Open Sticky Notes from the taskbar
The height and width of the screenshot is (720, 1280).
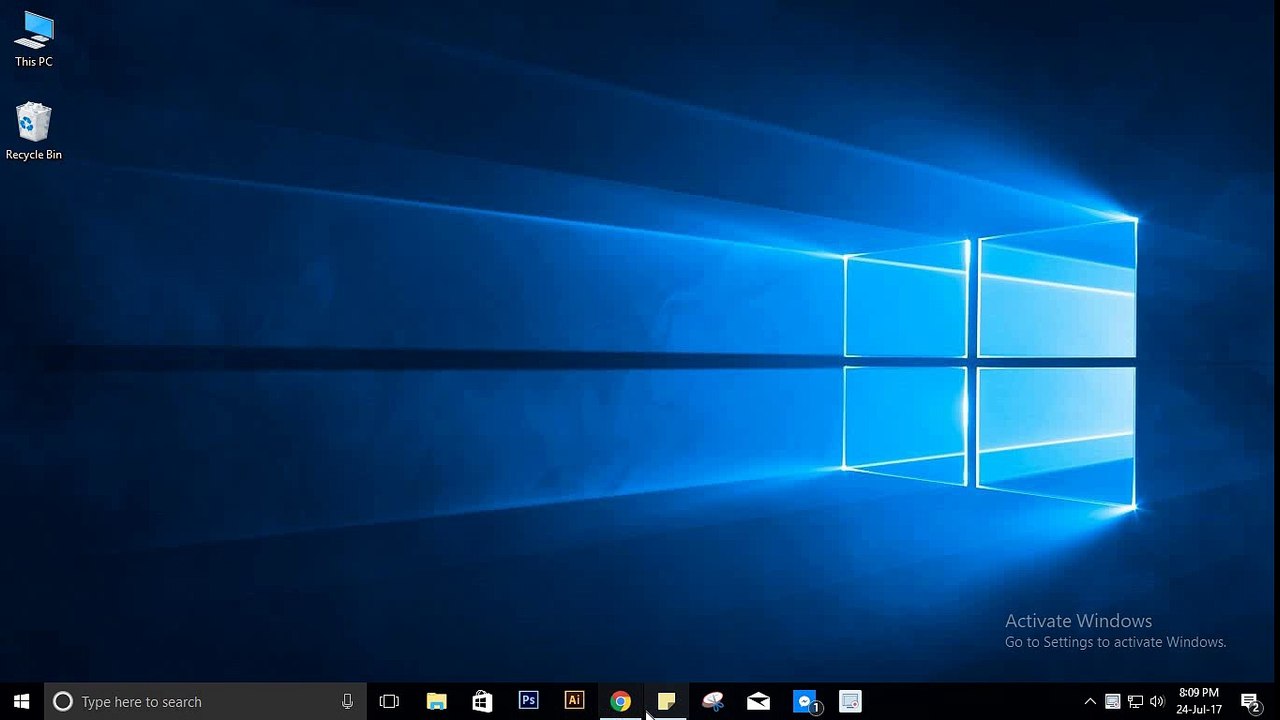click(x=666, y=702)
